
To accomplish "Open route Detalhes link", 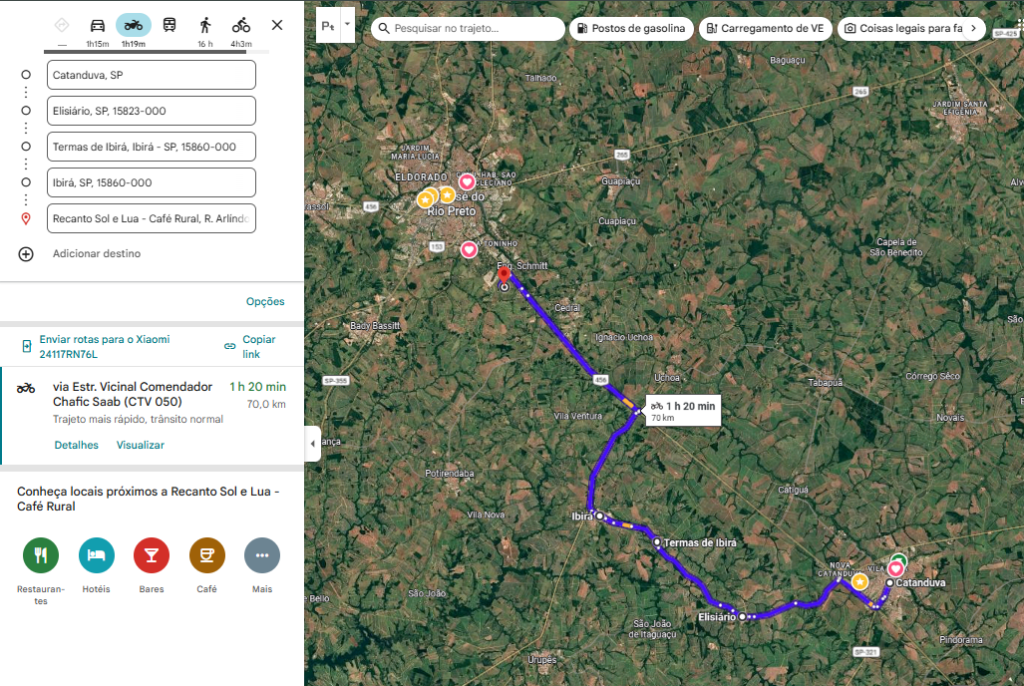I will click(76, 445).
